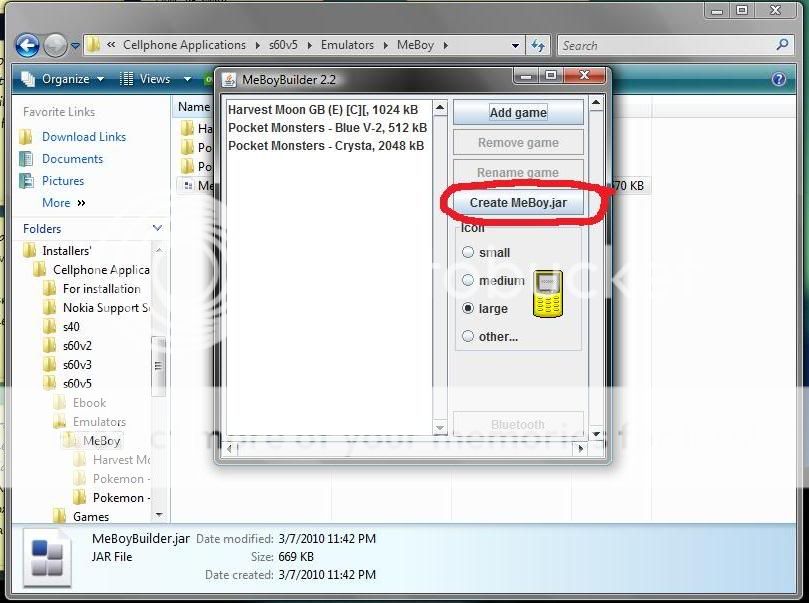The image size is (809, 603).
Task: Click into the Explorer Search field
Action: (666, 45)
